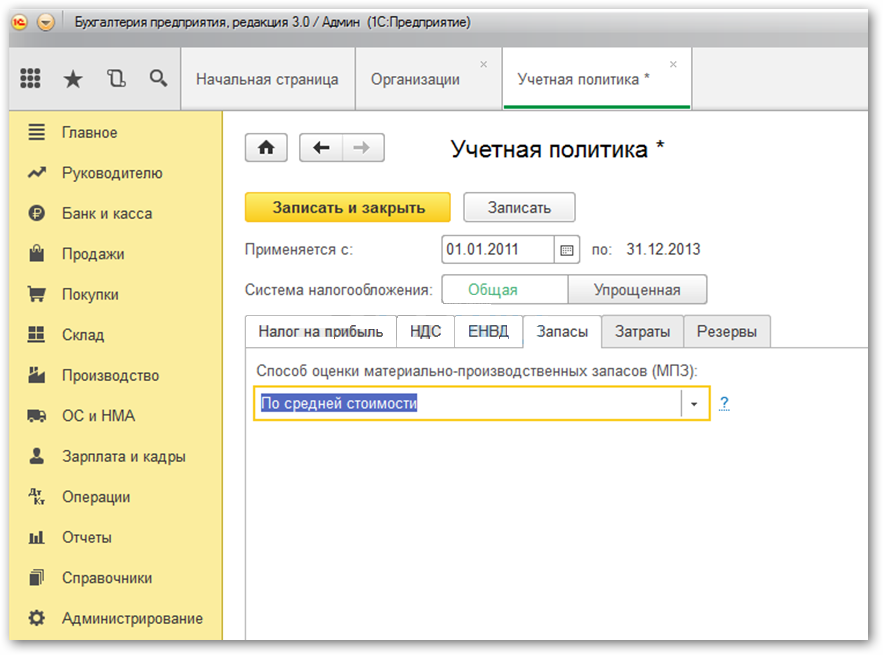Viewport: 883px width, 655px height.
Task: Click the 31.12.2013 end date text
Action: (x=663, y=249)
